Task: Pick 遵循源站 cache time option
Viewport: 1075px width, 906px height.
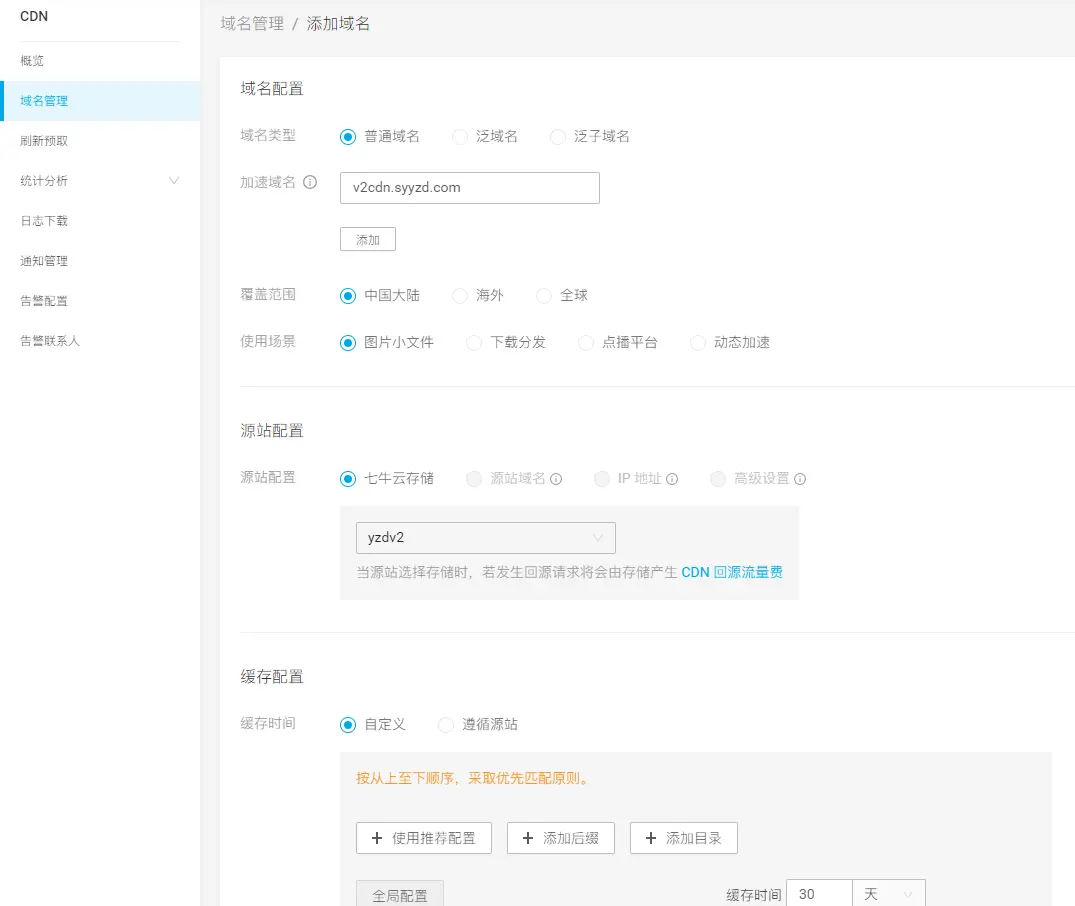Action: coord(446,725)
